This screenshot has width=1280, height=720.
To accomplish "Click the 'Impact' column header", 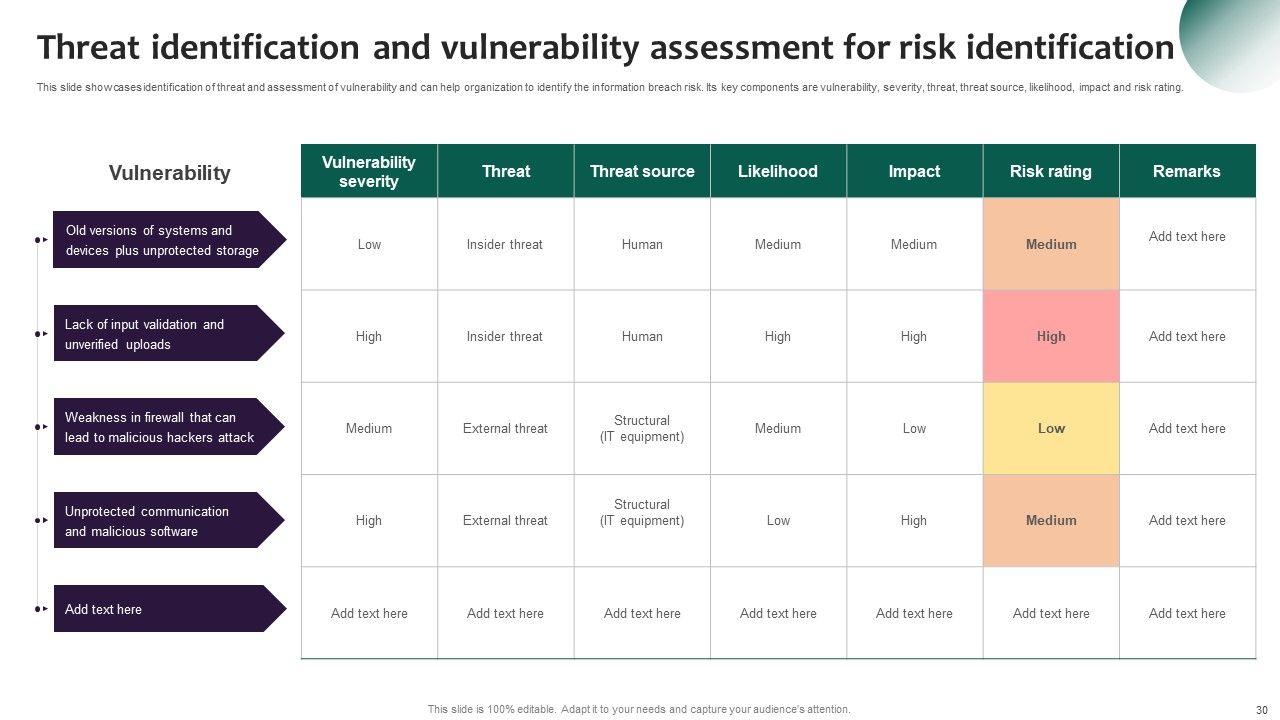I will (914, 172).
